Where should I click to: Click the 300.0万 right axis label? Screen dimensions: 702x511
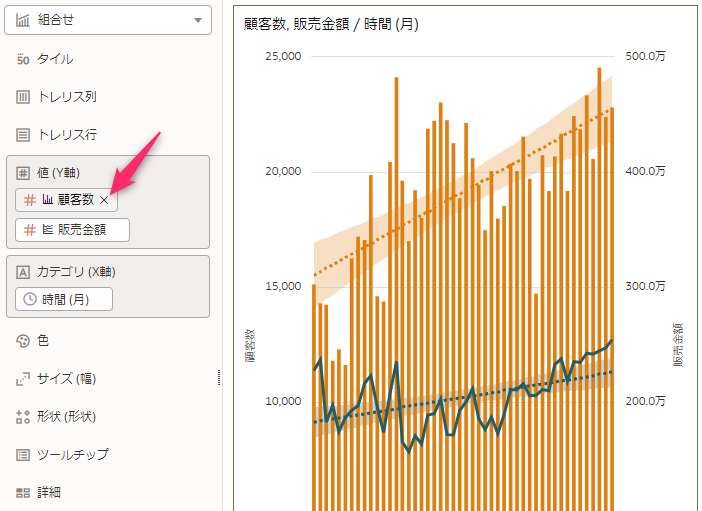[645, 287]
